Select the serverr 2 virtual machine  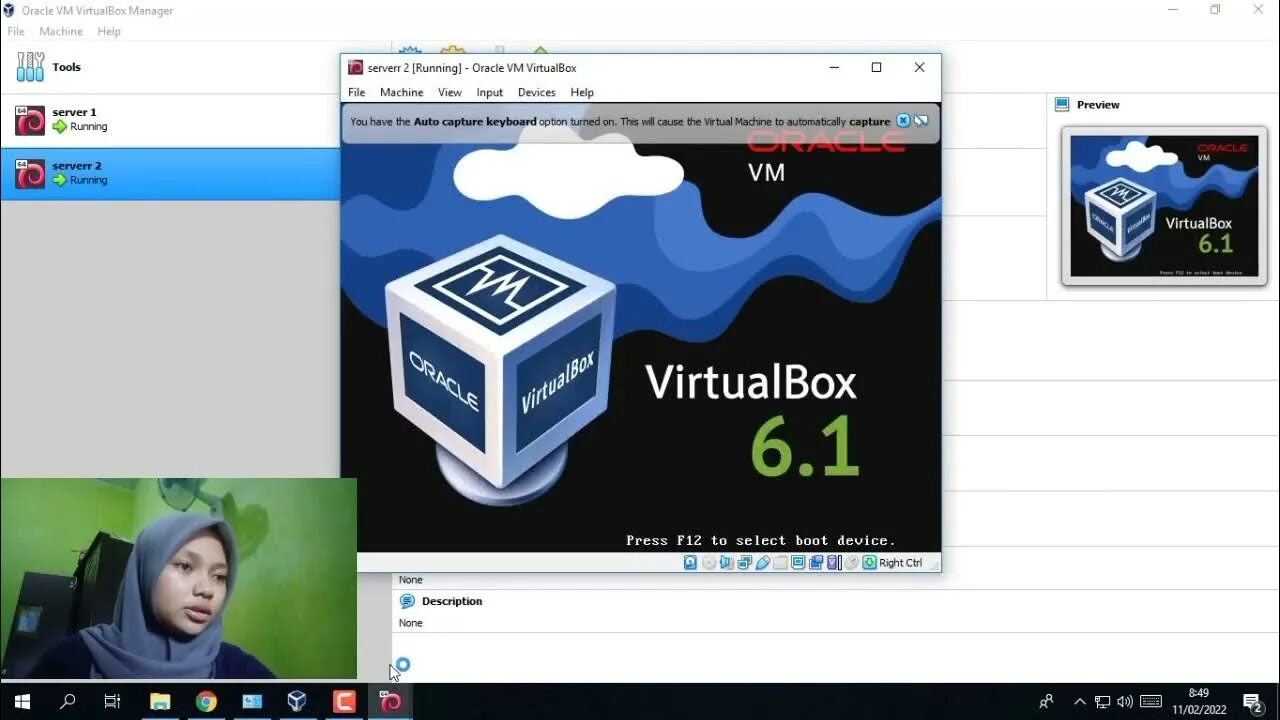170,174
